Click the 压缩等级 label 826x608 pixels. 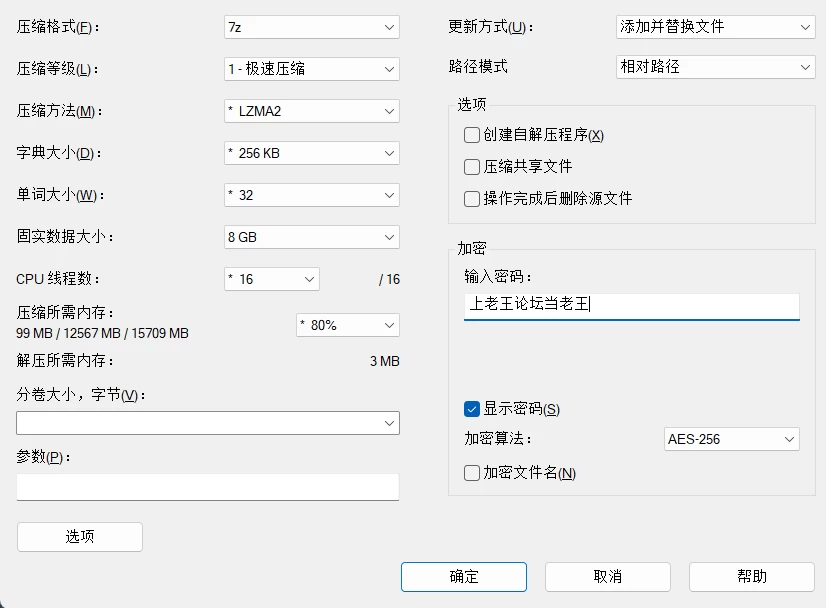(x=58, y=69)
